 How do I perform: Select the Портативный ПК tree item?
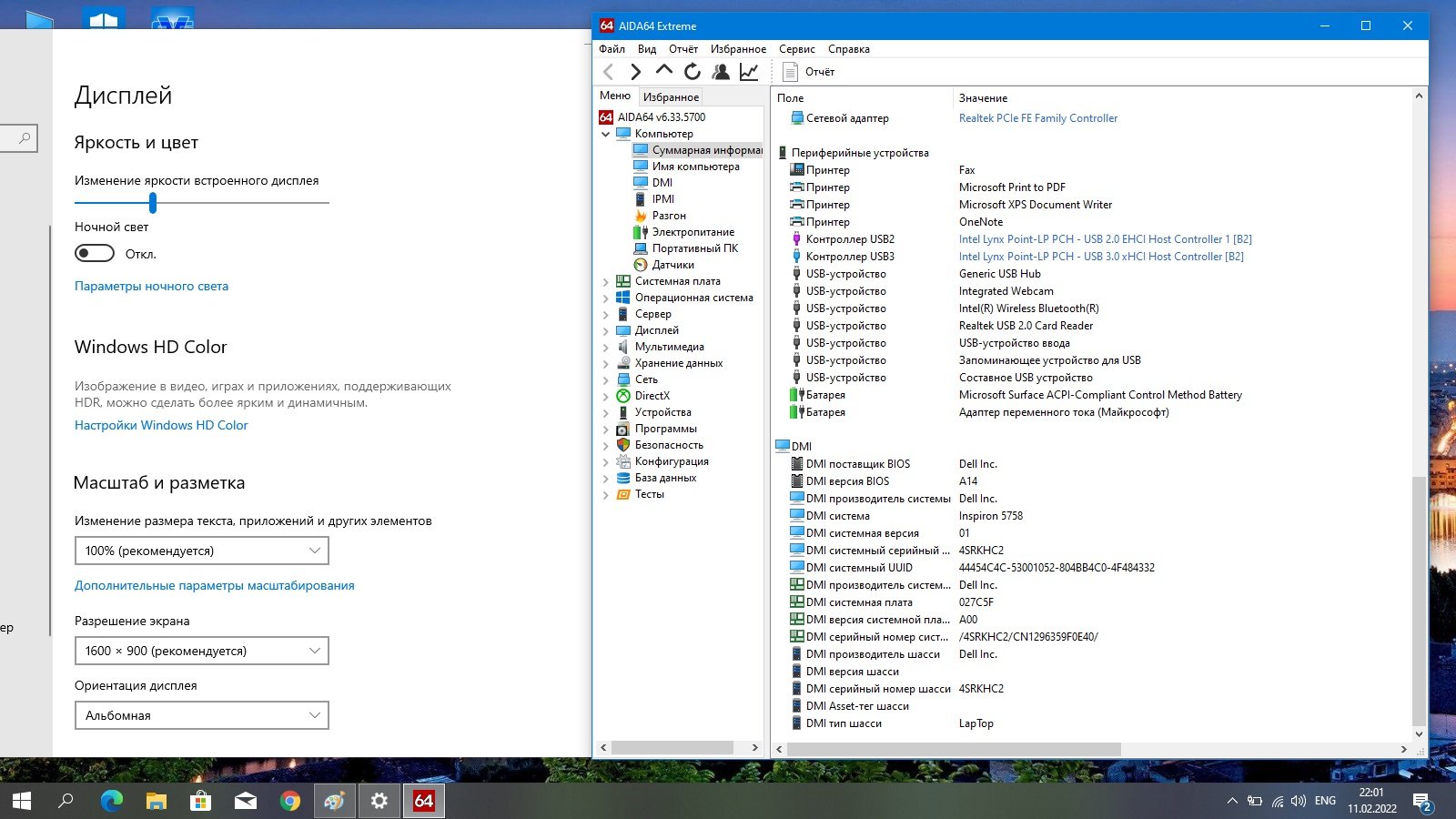click(x=686, y=248)
